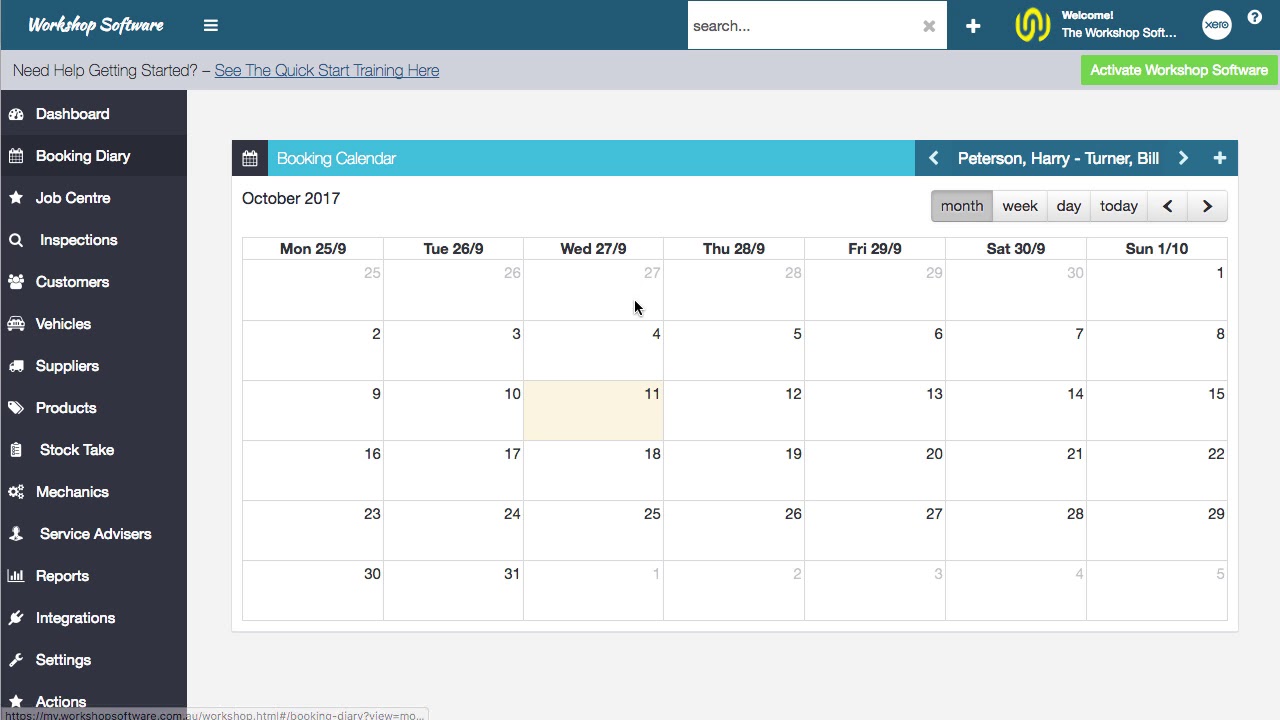The image size is (1280, 720).
Task: Select calendar day 19
Action: tap(734, 470)
